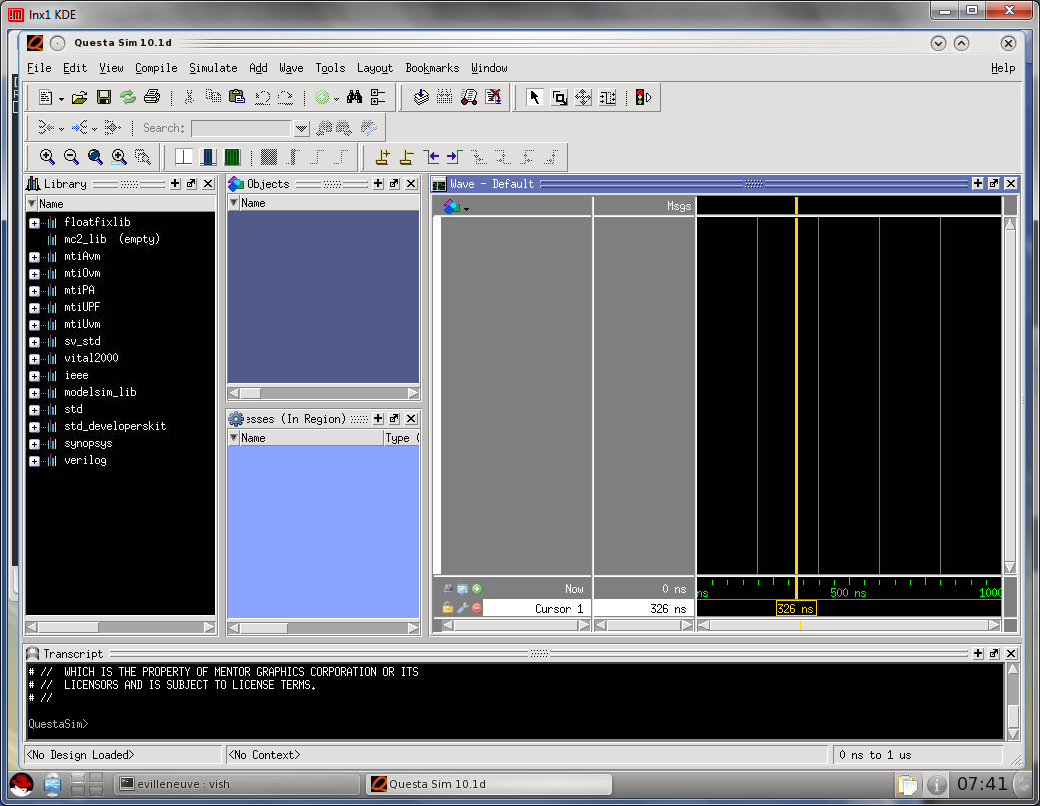Click the Search input field
Screen dimensions: 1040x806
tap(241, 128)
